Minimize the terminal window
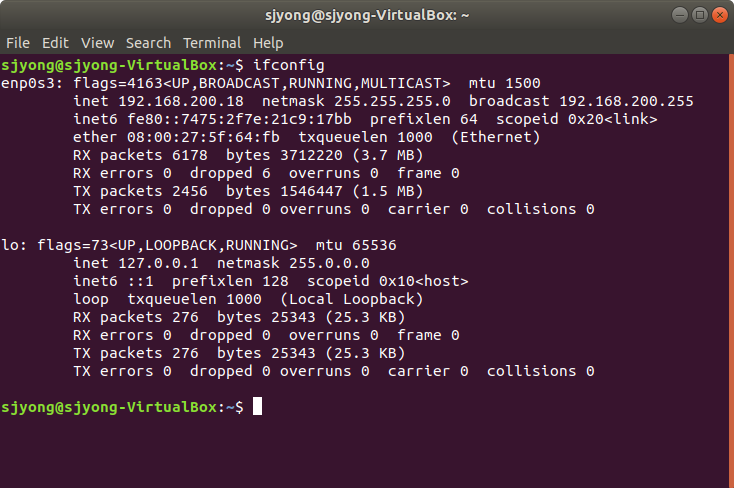Viewport: 734px width, 488px height. (680, 15)
